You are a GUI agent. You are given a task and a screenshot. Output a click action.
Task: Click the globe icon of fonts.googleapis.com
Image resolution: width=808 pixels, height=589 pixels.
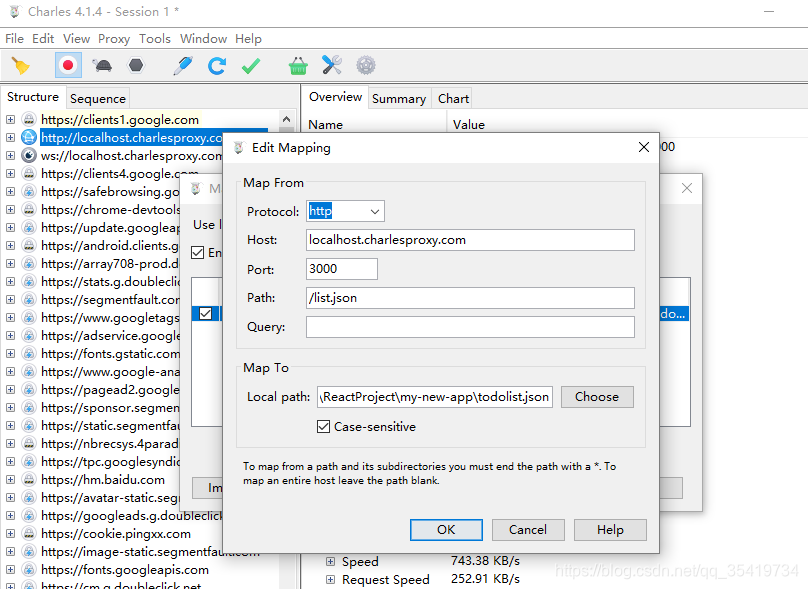pyautogui.click(x=29, y=570)
